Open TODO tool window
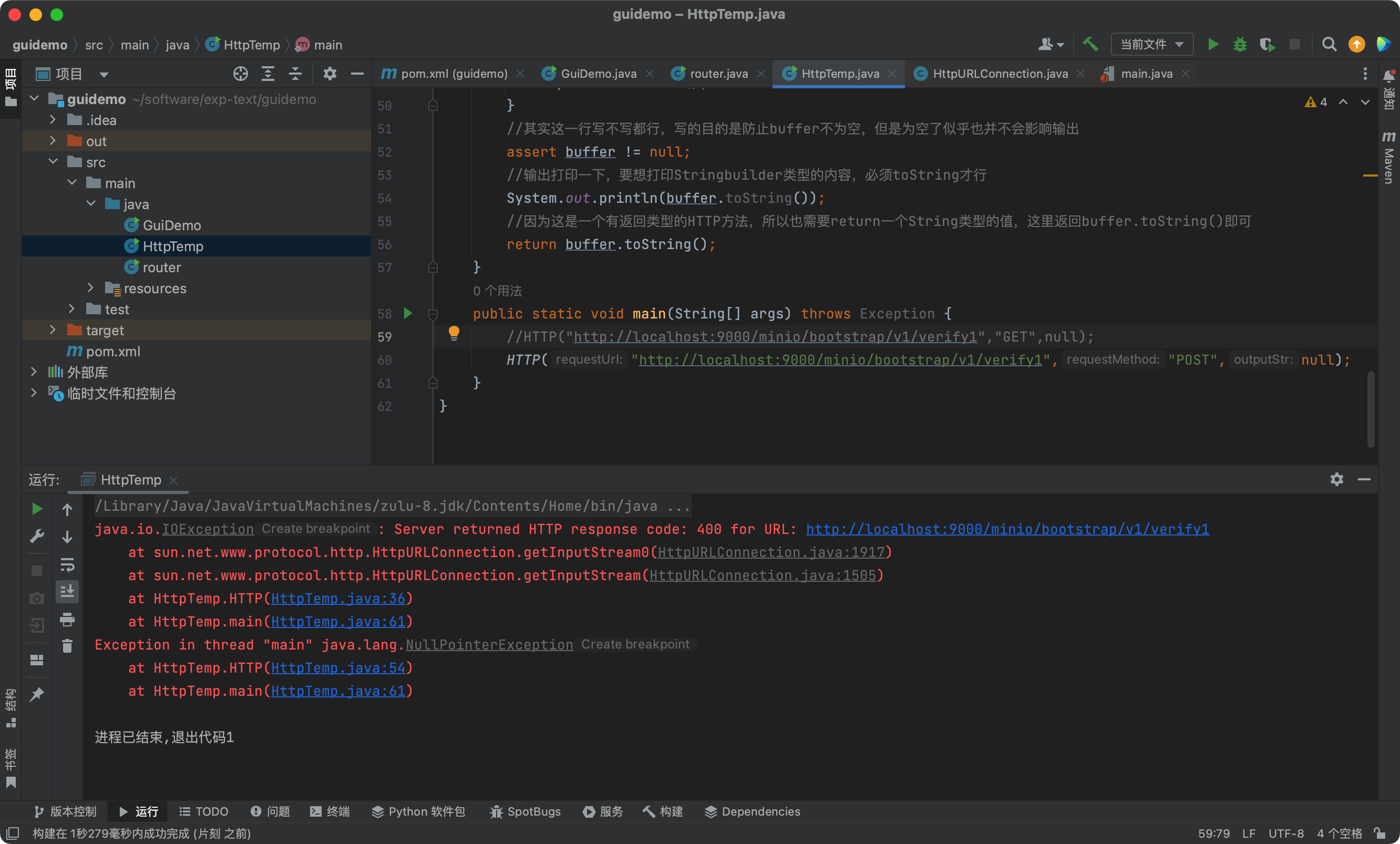Viewport: 1400px width, 844px height. pos(203,811)
